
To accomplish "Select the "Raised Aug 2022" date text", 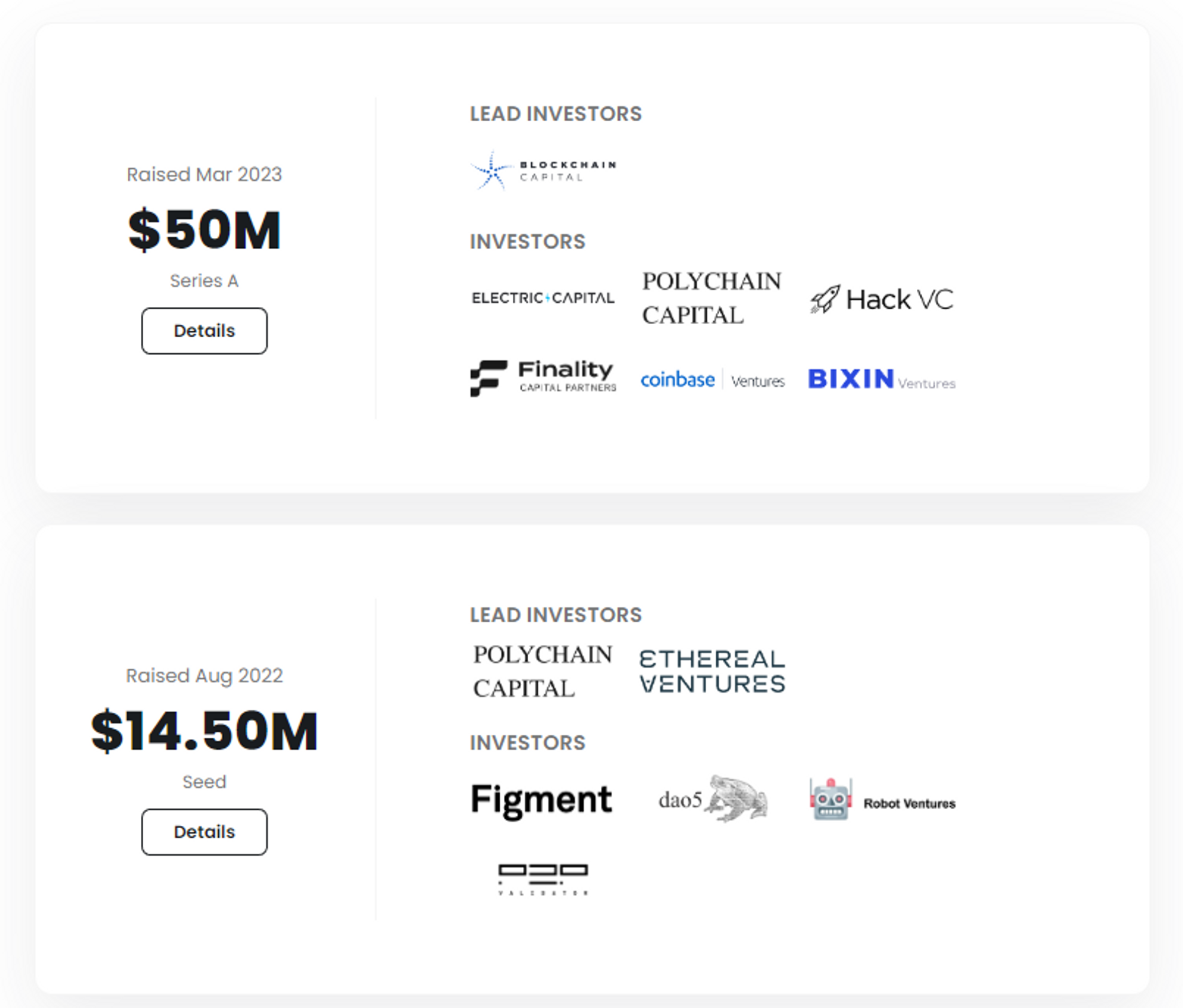I will click(x=204, y=676).
